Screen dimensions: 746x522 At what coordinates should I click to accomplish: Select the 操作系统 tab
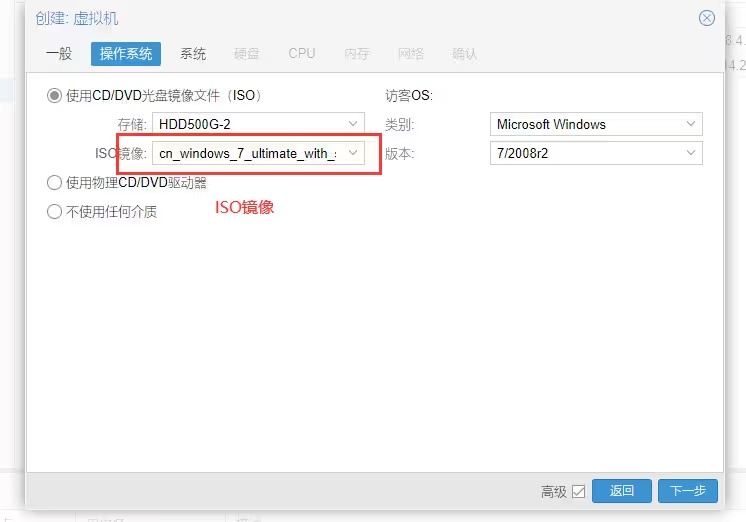126,54
